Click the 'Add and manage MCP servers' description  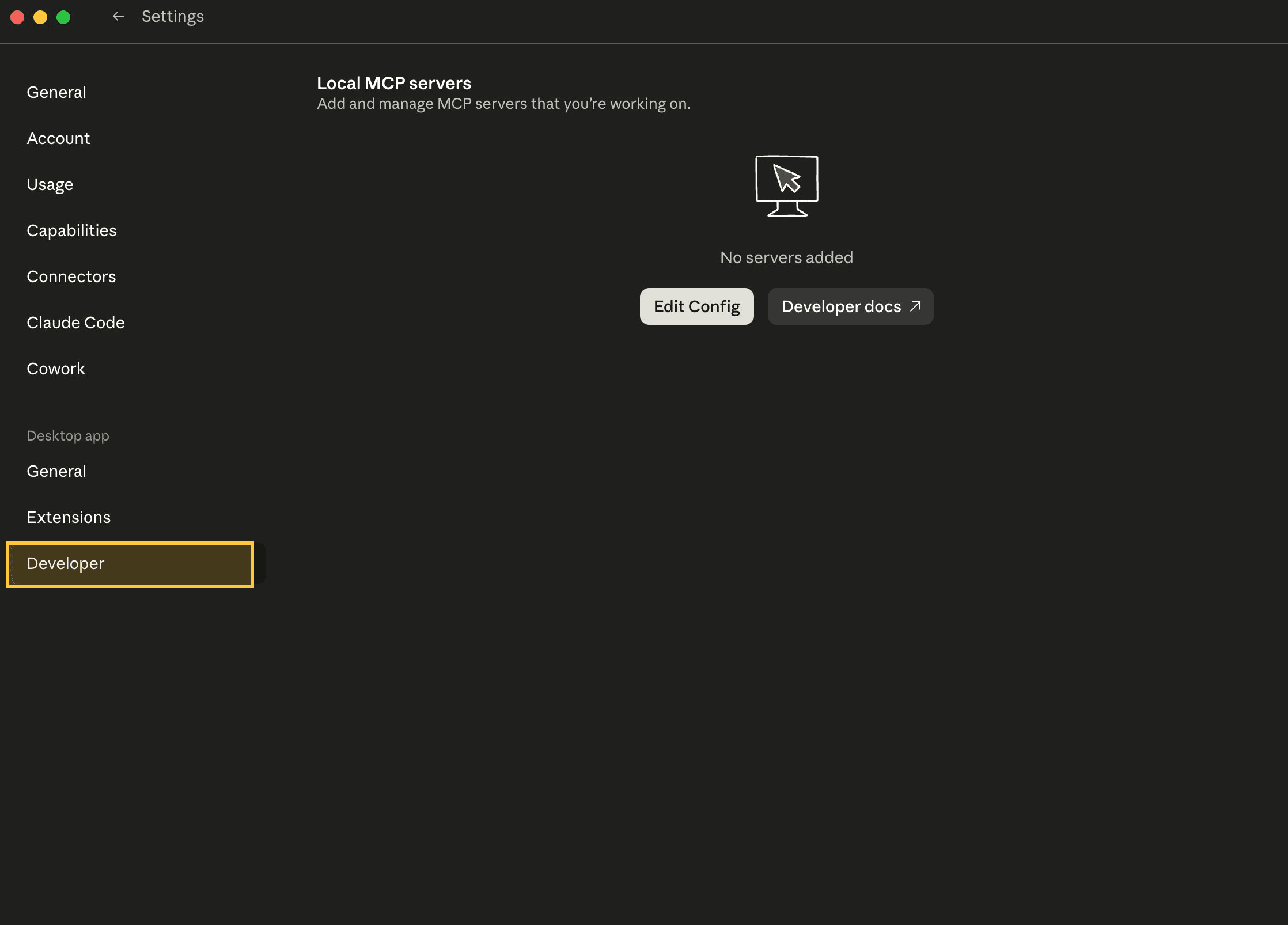click(x=503, y=104)
